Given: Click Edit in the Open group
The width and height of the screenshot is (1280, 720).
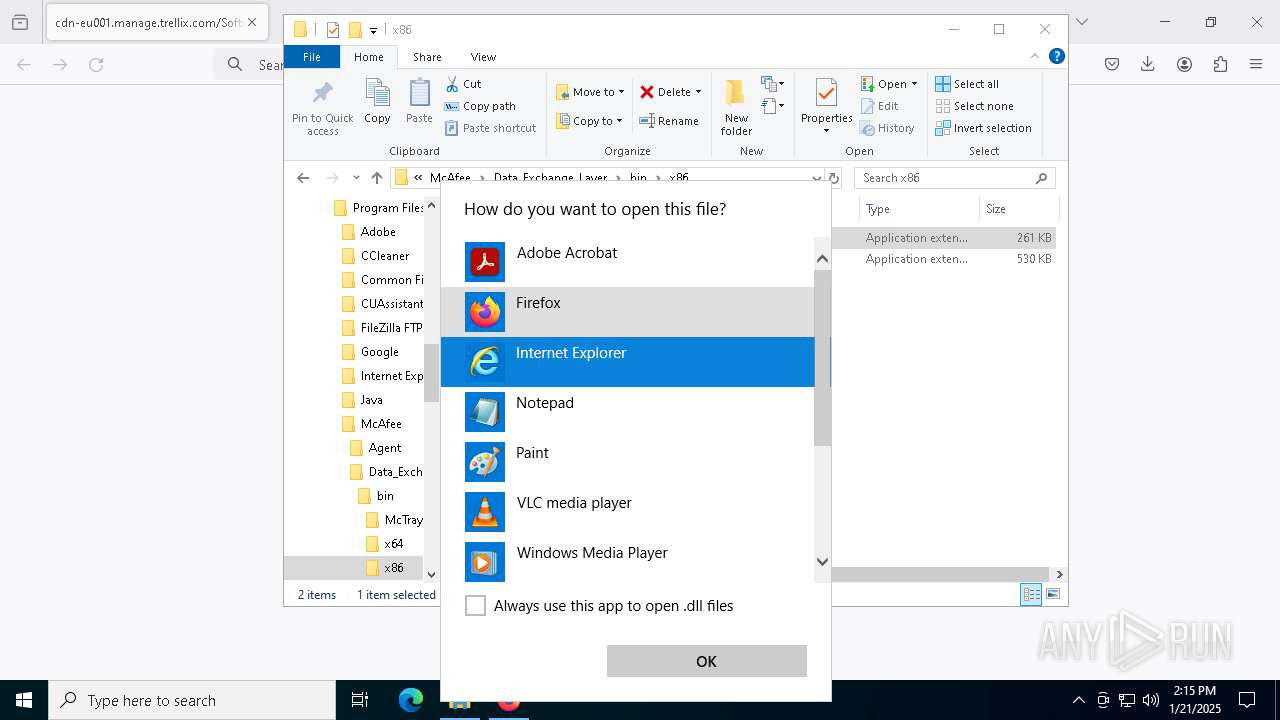Looking at the screenshot, I should click(x=879, y=106).
